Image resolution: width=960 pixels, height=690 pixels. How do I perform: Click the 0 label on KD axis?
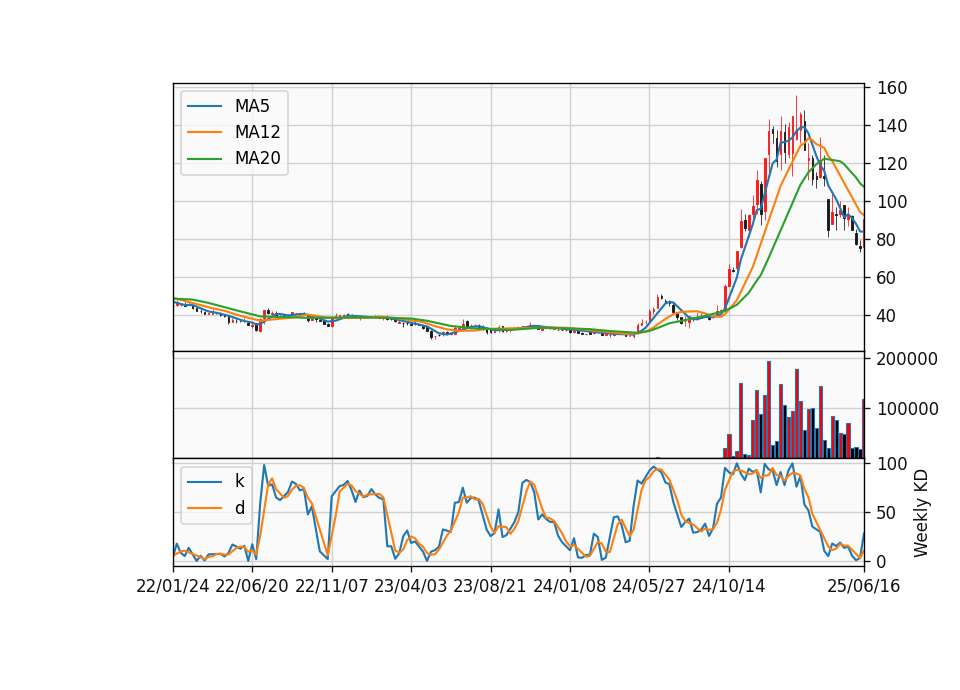882,561
